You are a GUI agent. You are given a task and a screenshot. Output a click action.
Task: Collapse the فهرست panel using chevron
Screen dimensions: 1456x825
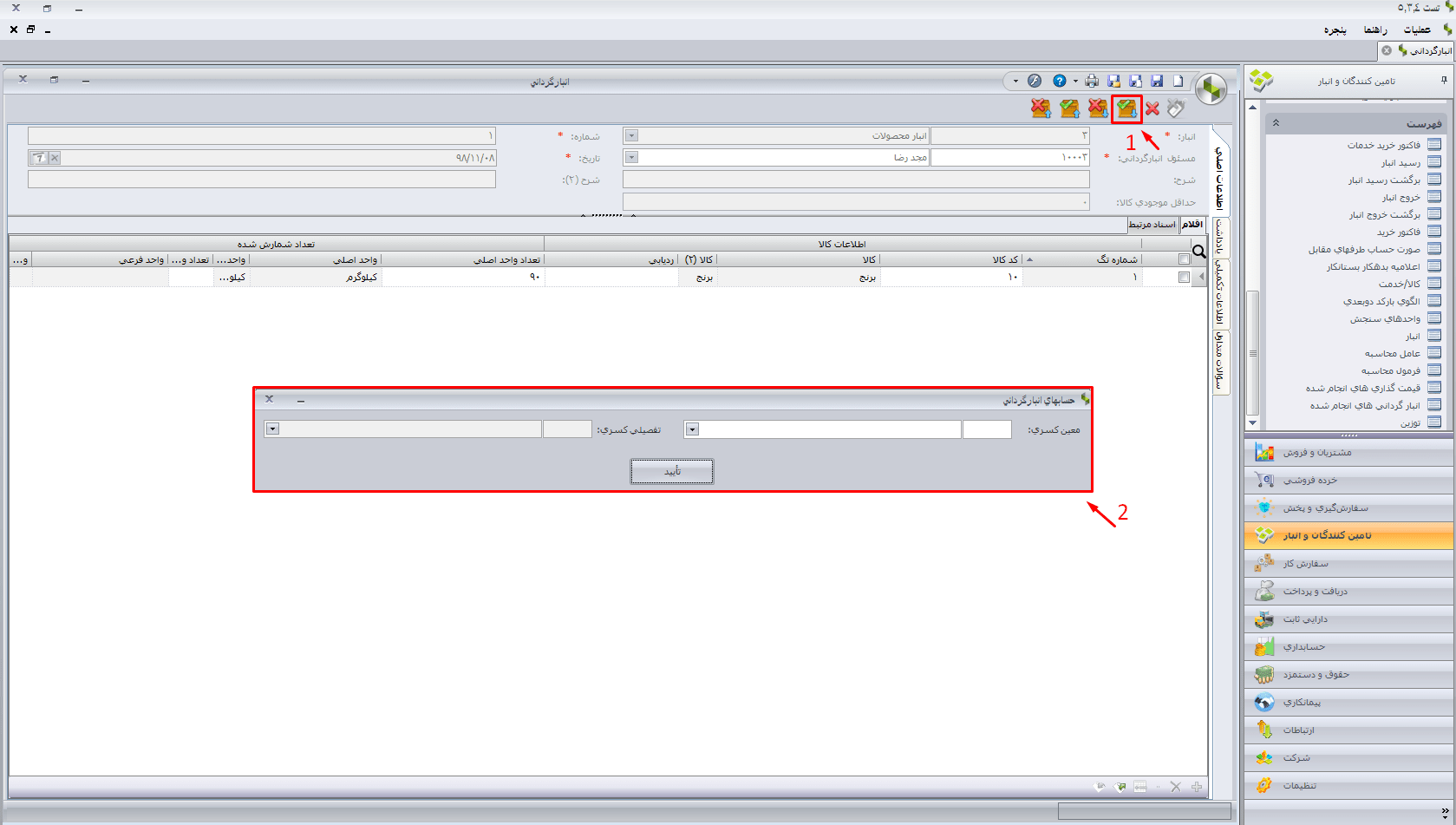pos(1276,123)
